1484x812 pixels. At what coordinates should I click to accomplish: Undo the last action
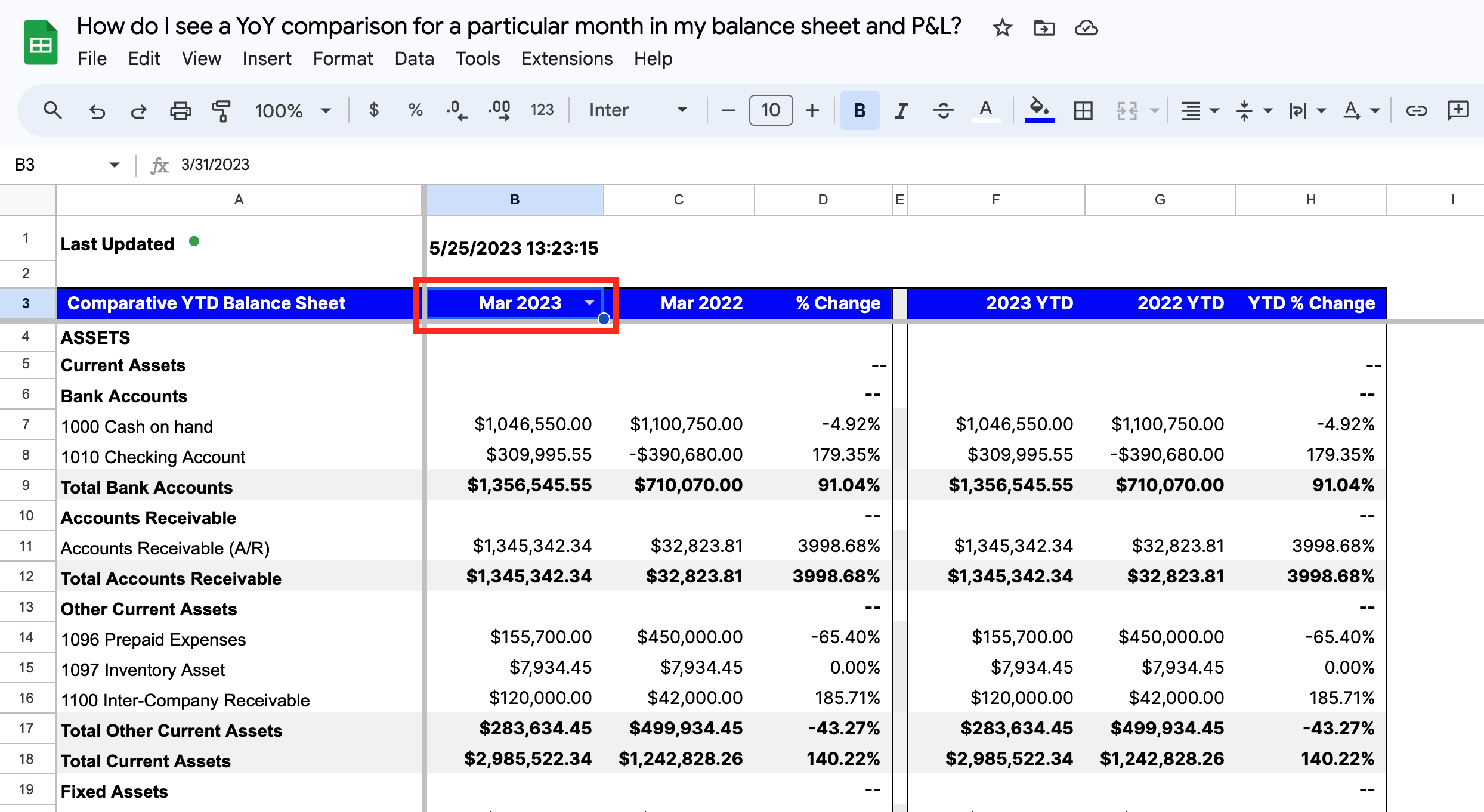pos(97,110)
